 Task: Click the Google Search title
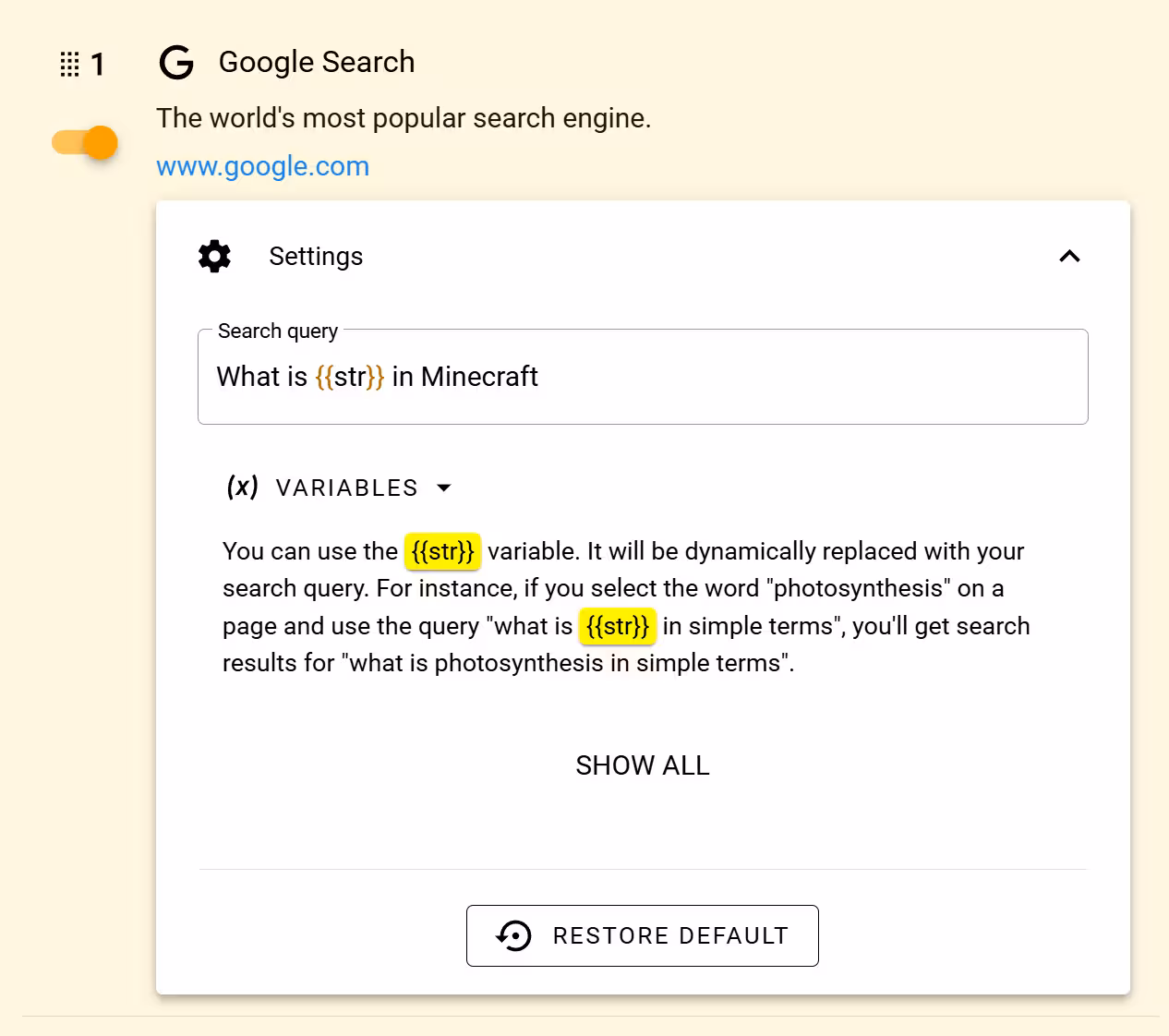(x=316, y=62)
